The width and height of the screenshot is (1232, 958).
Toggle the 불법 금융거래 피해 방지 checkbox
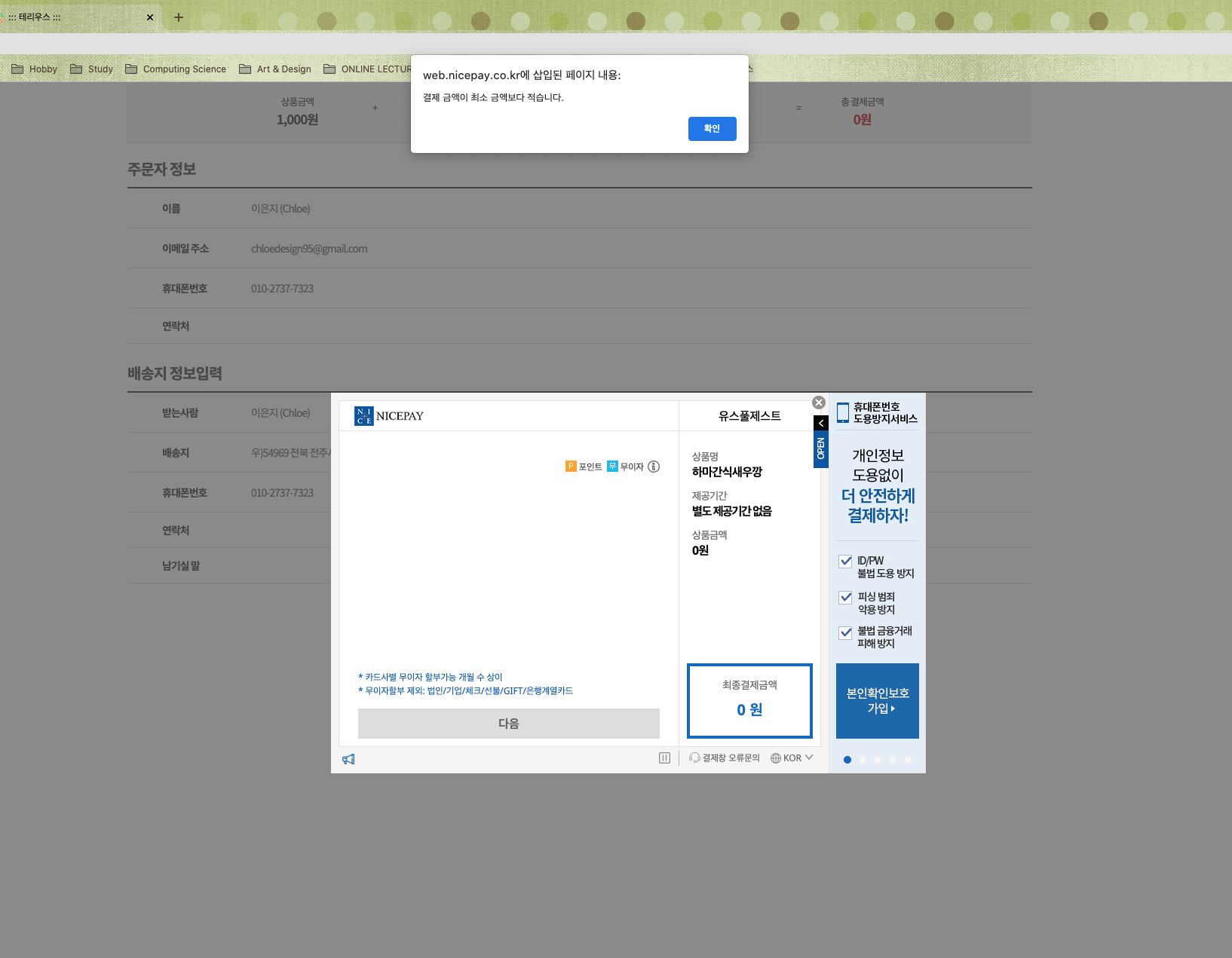pos(846,633)
